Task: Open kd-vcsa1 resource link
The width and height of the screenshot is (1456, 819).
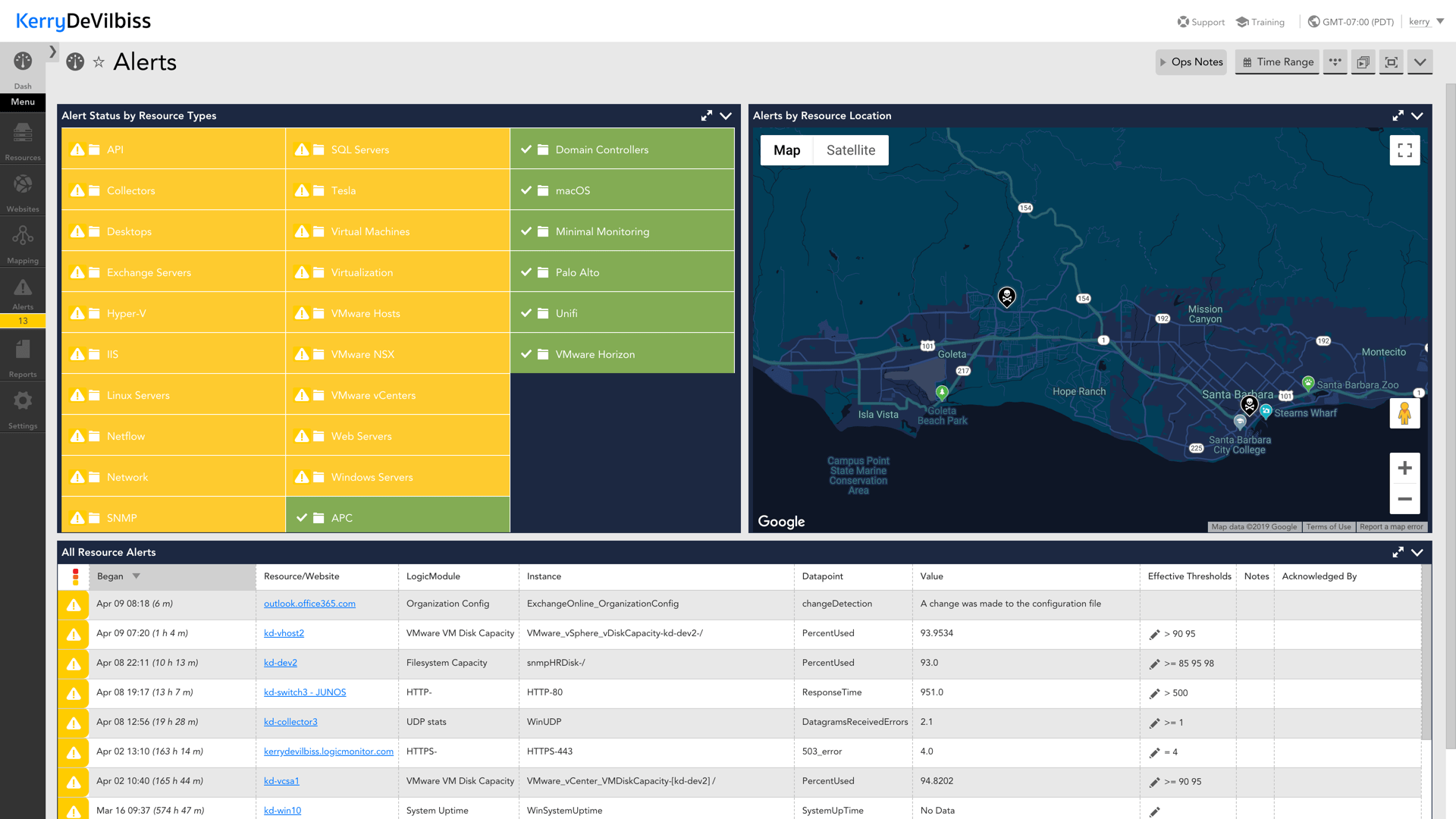Action: click(x=281, y=781)
